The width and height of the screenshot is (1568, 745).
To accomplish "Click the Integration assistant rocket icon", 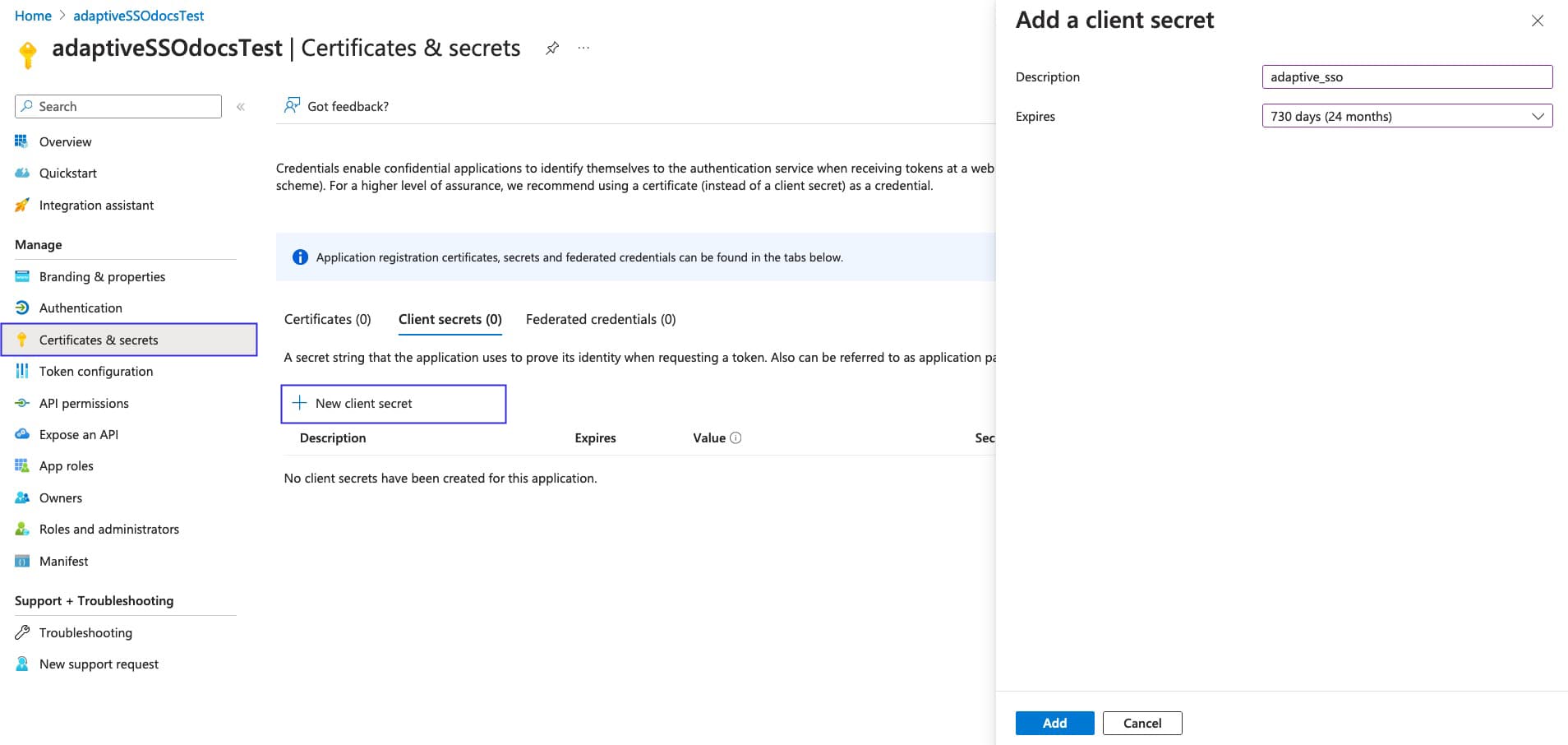I will click(x=22, y=205).
